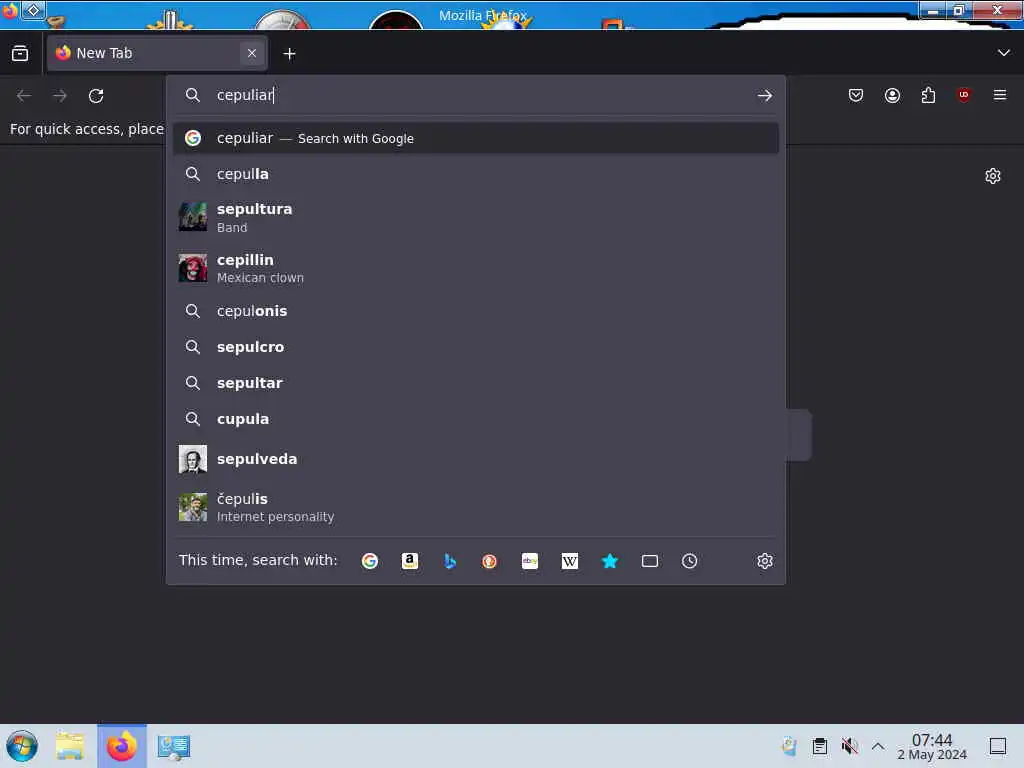This screenshot has height=768, width=1024.
Task: Go forward one page
Action: pos(60,96)
